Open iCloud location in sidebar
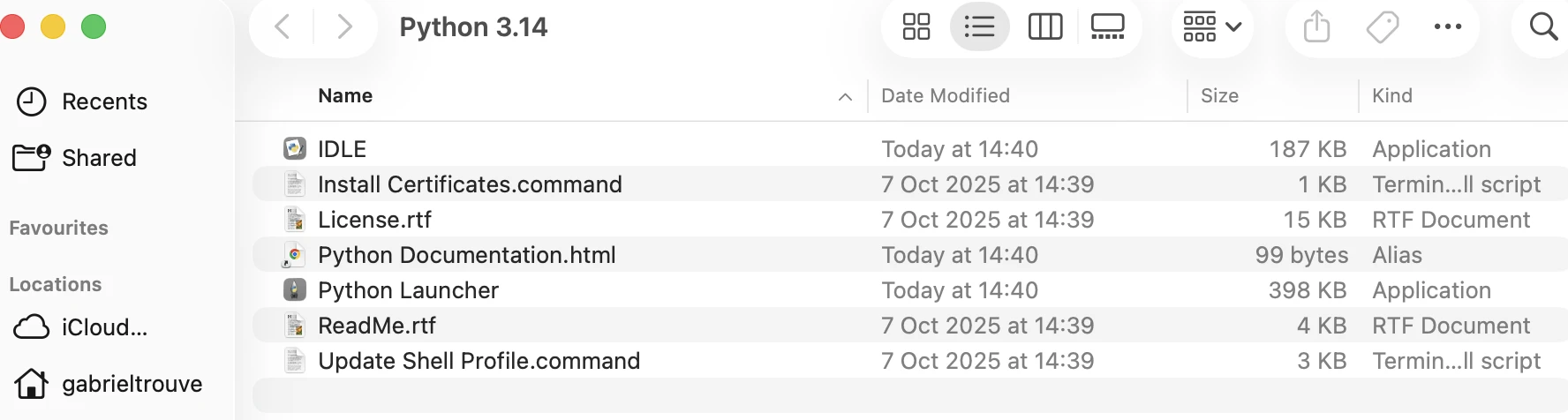1568x420 pixels. pos(103,327)
